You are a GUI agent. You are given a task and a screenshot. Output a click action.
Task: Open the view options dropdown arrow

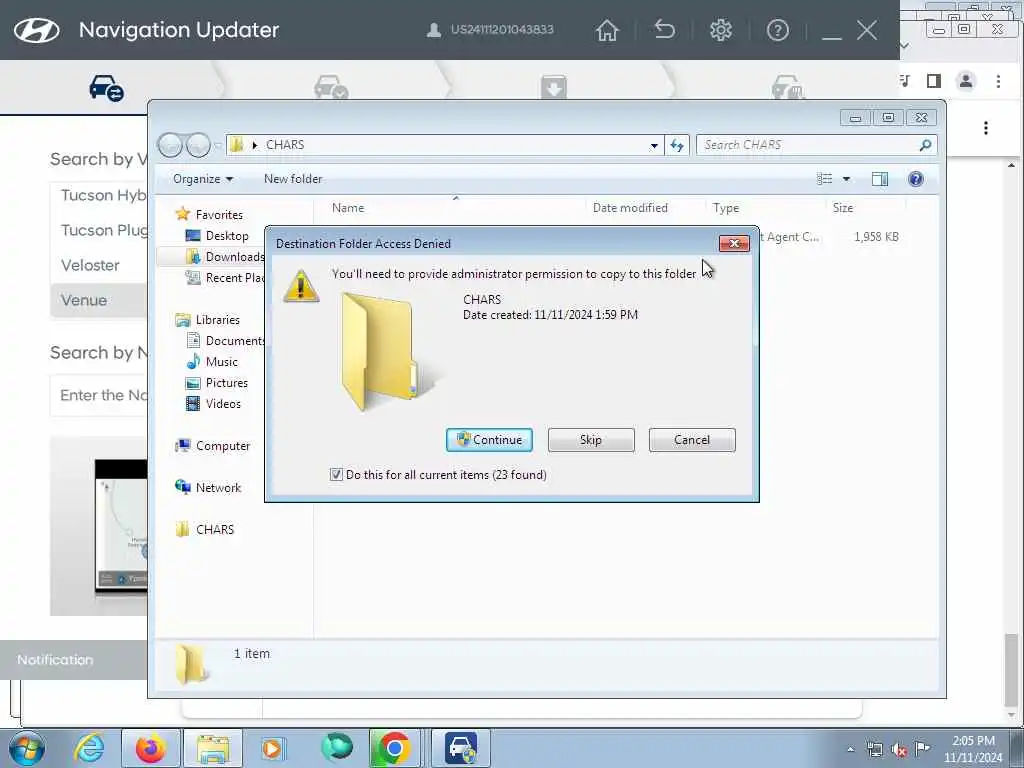[846, 179]
